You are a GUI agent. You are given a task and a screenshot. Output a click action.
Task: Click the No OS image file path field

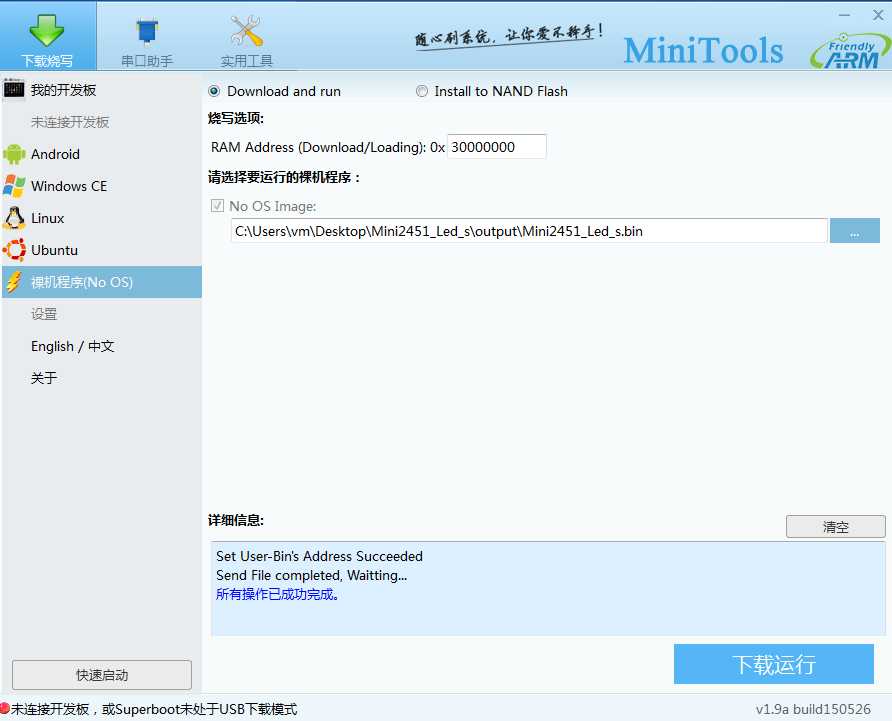tap(528, 231)
